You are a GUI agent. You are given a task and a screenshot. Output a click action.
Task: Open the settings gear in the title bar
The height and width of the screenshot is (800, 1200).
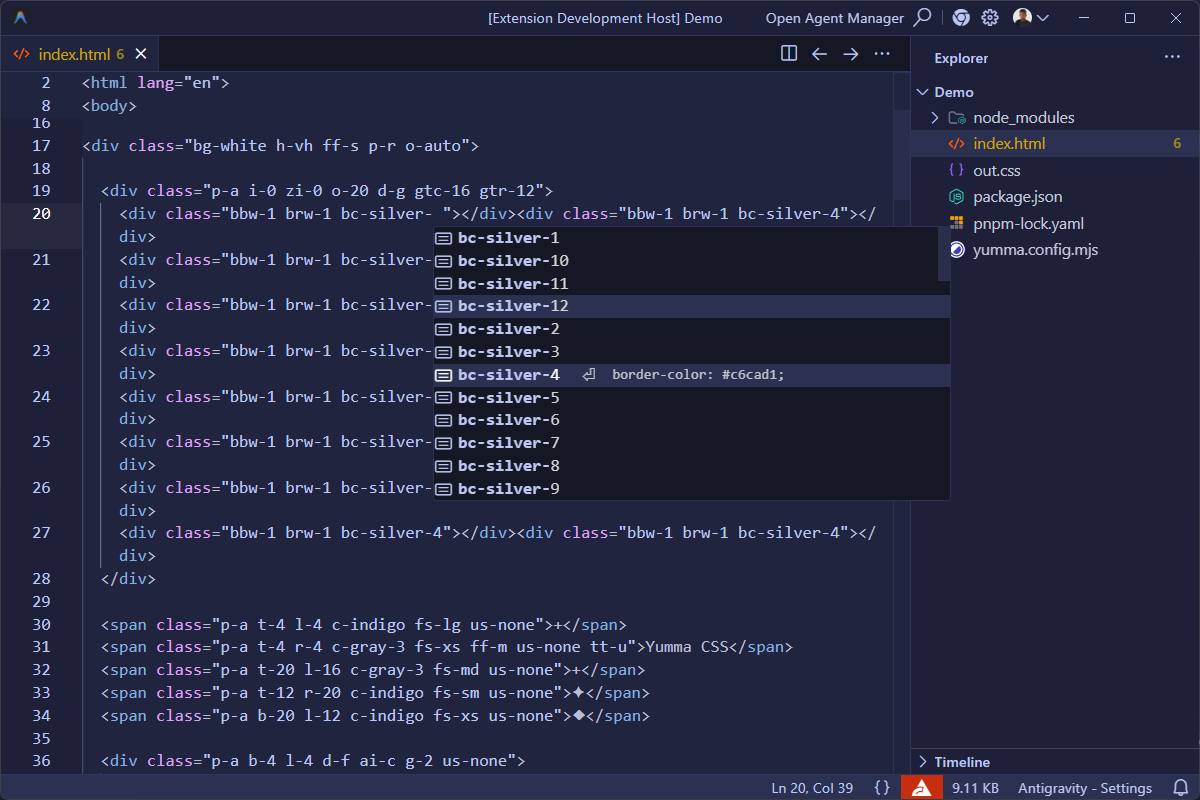pos(989,17)
